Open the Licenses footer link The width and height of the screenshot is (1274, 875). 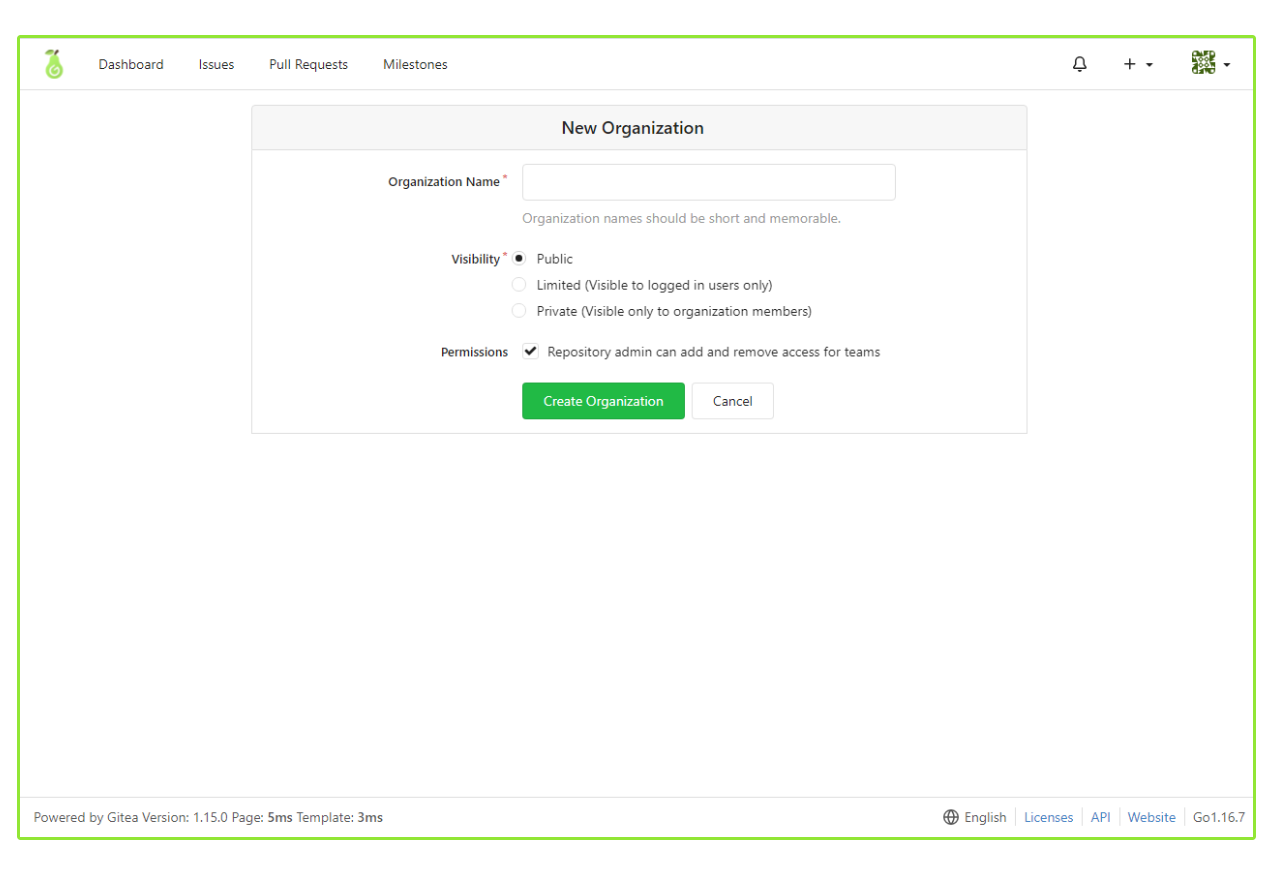[x=1048, y=817]
